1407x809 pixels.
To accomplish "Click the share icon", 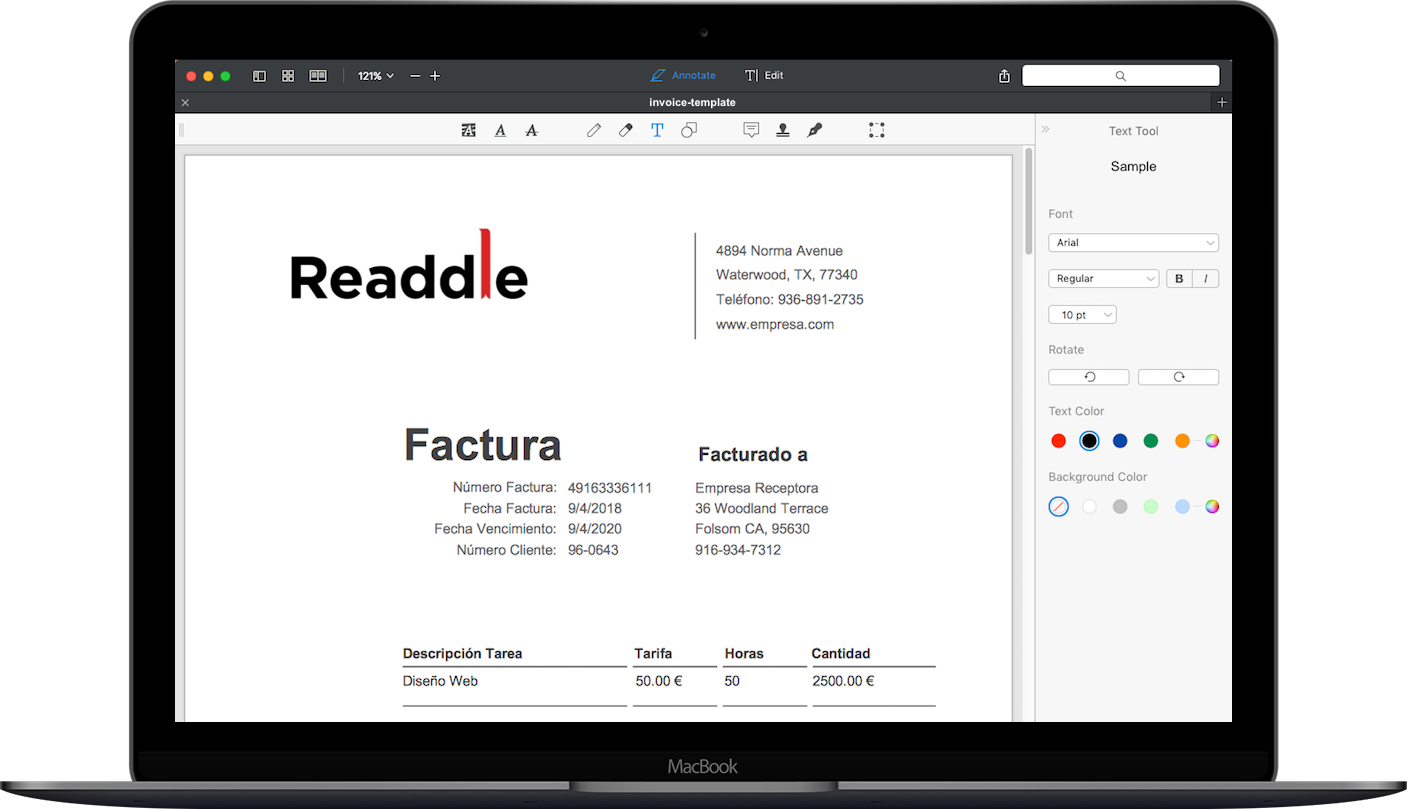I will pos(1004,76).
